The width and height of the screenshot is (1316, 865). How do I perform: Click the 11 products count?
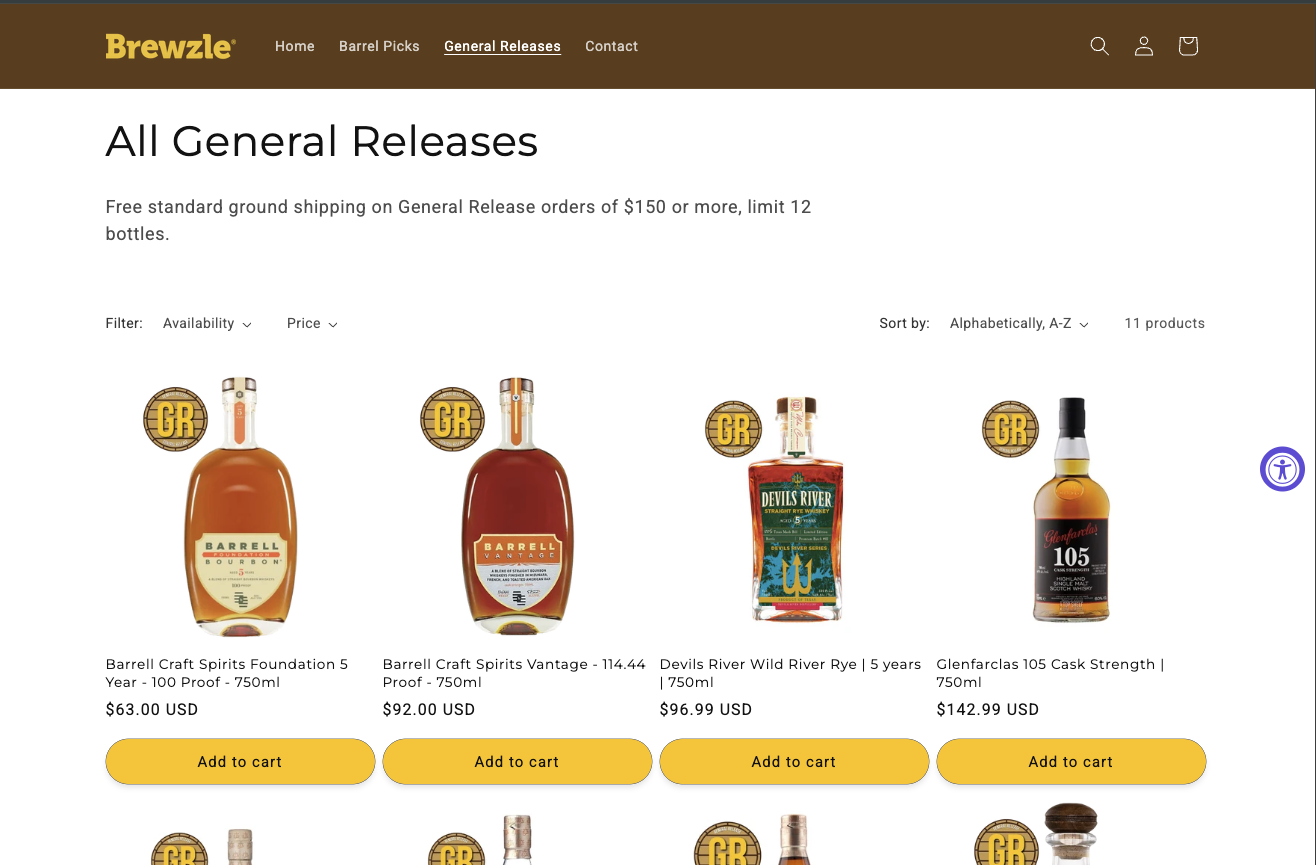pyautogui.click(x=1164, y=324)
